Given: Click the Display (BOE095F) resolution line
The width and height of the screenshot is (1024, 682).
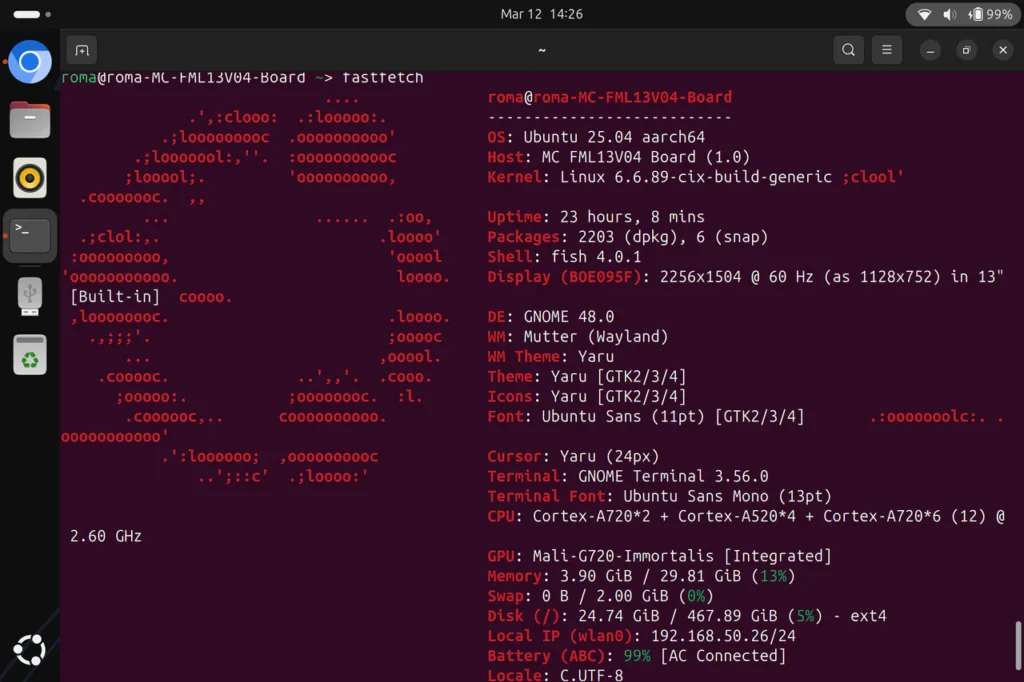Looking at the screenshot, I should (x=745, y=277).
